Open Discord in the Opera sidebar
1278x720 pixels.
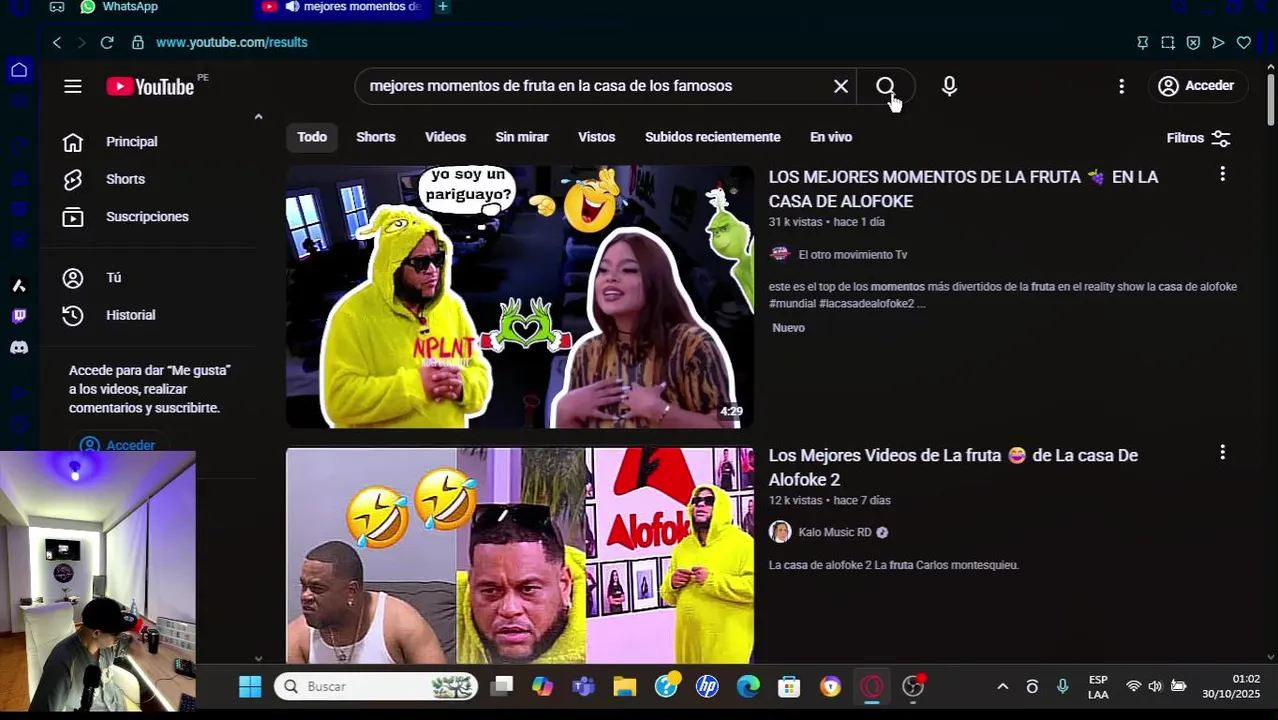pyautogui.click(x=19, y=347)
